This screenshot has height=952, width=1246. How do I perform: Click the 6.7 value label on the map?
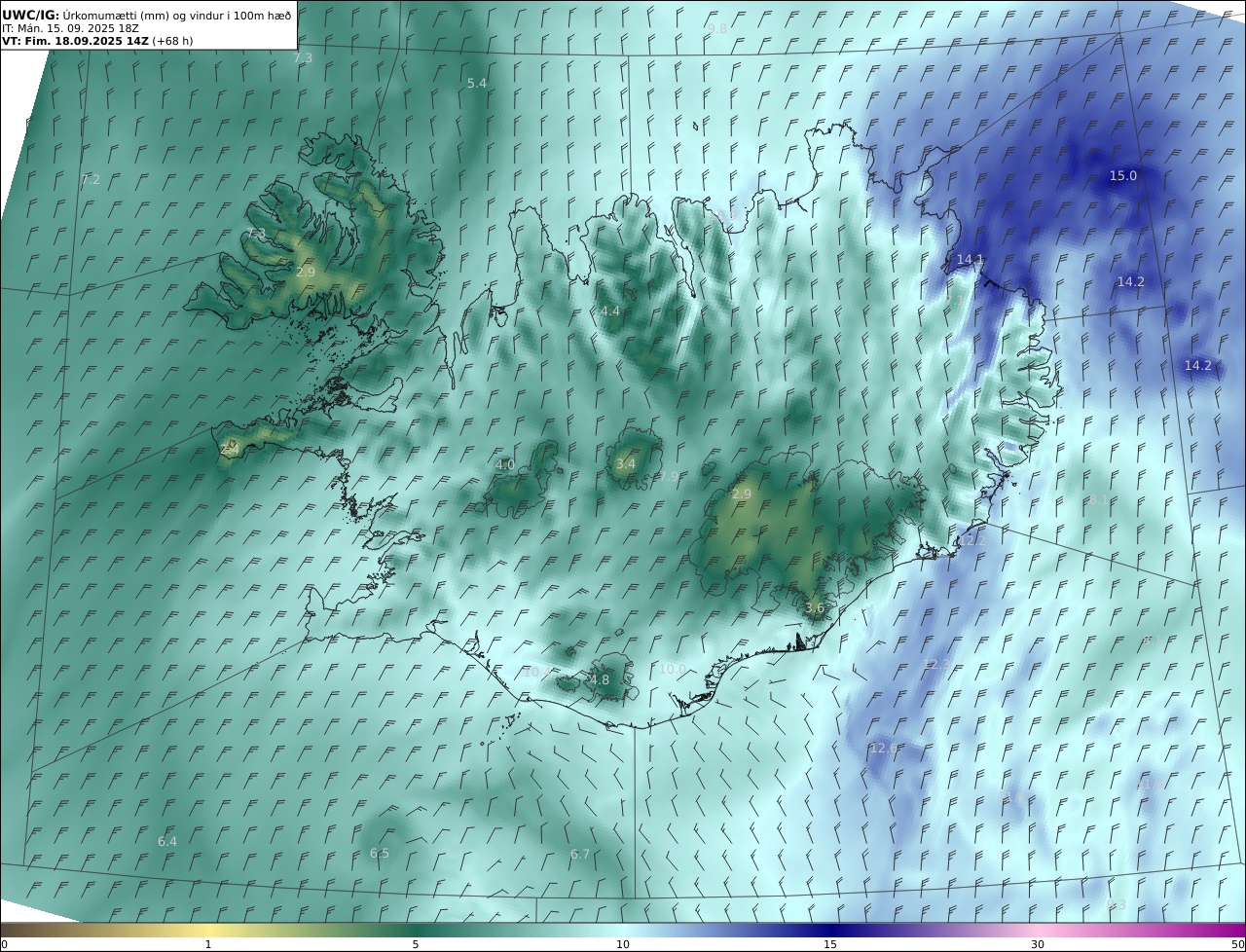coord(580,855)
